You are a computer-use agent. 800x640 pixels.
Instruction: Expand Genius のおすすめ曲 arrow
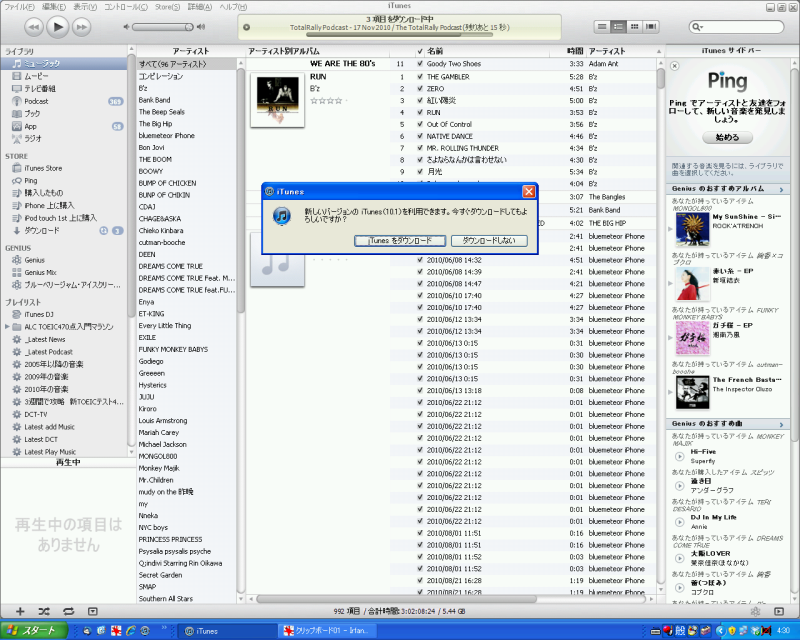click(781, 425)
